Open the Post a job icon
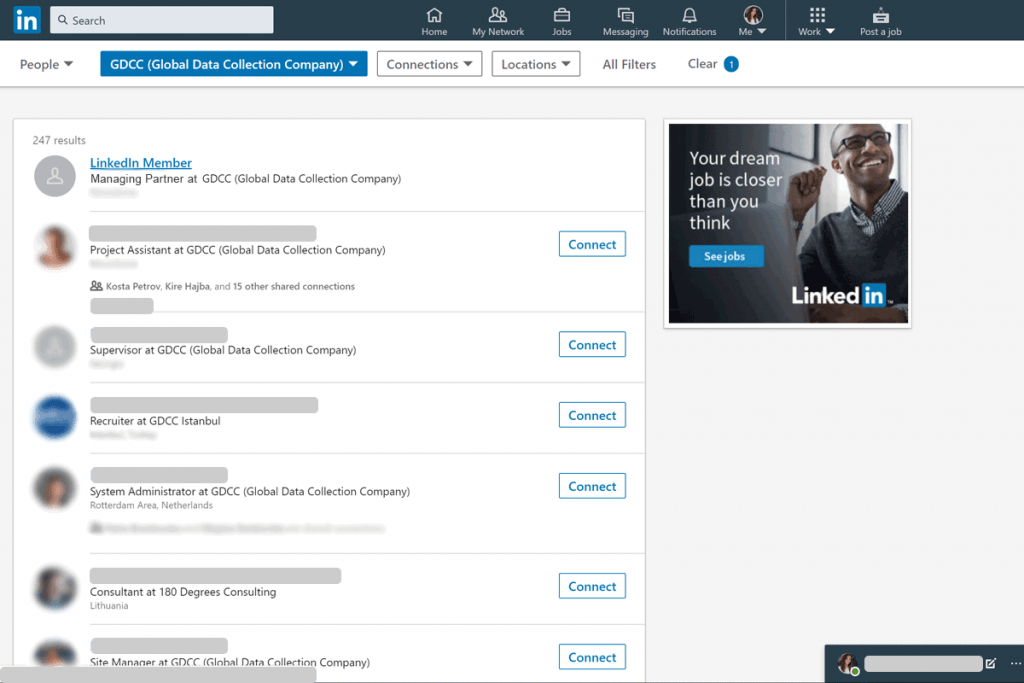 880,18
